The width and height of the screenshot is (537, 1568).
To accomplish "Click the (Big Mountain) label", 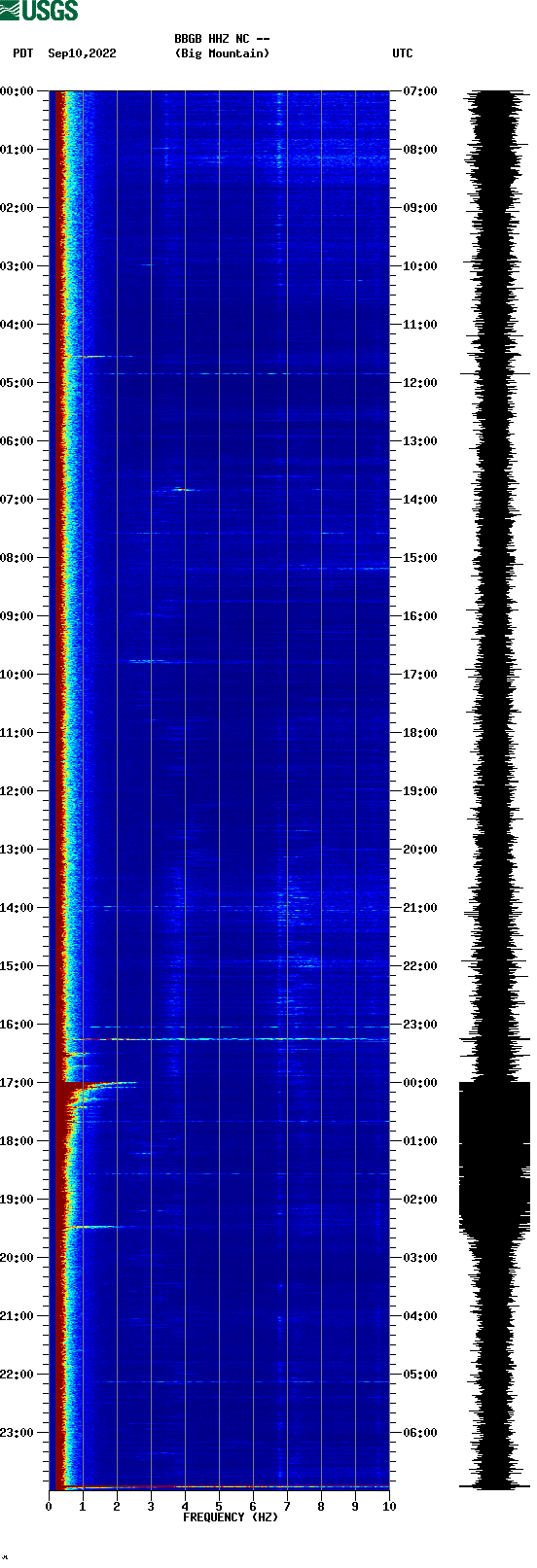I will click(222, 53).
